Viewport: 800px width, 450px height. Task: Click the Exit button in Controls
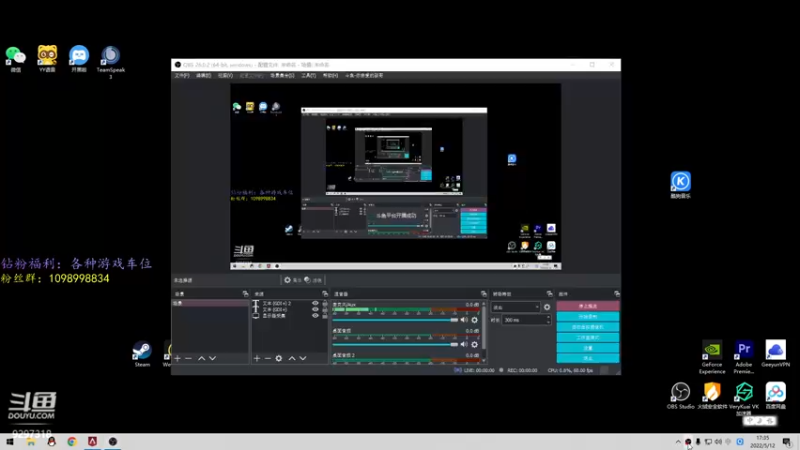588,358
